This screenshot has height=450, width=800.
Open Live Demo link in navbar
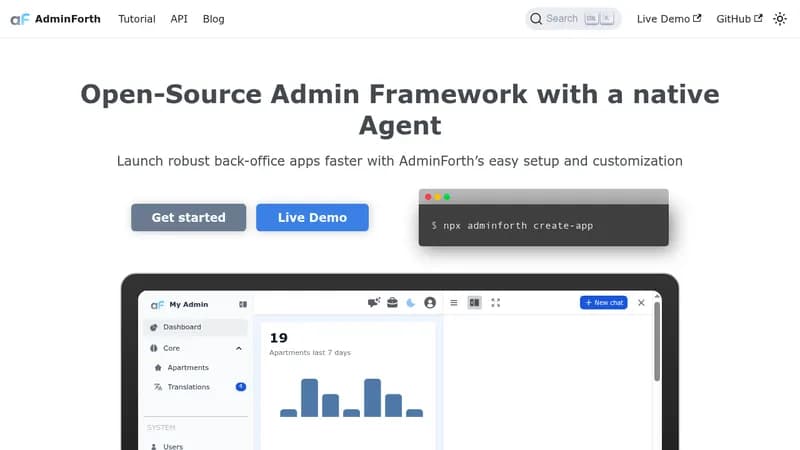(669, 19)
